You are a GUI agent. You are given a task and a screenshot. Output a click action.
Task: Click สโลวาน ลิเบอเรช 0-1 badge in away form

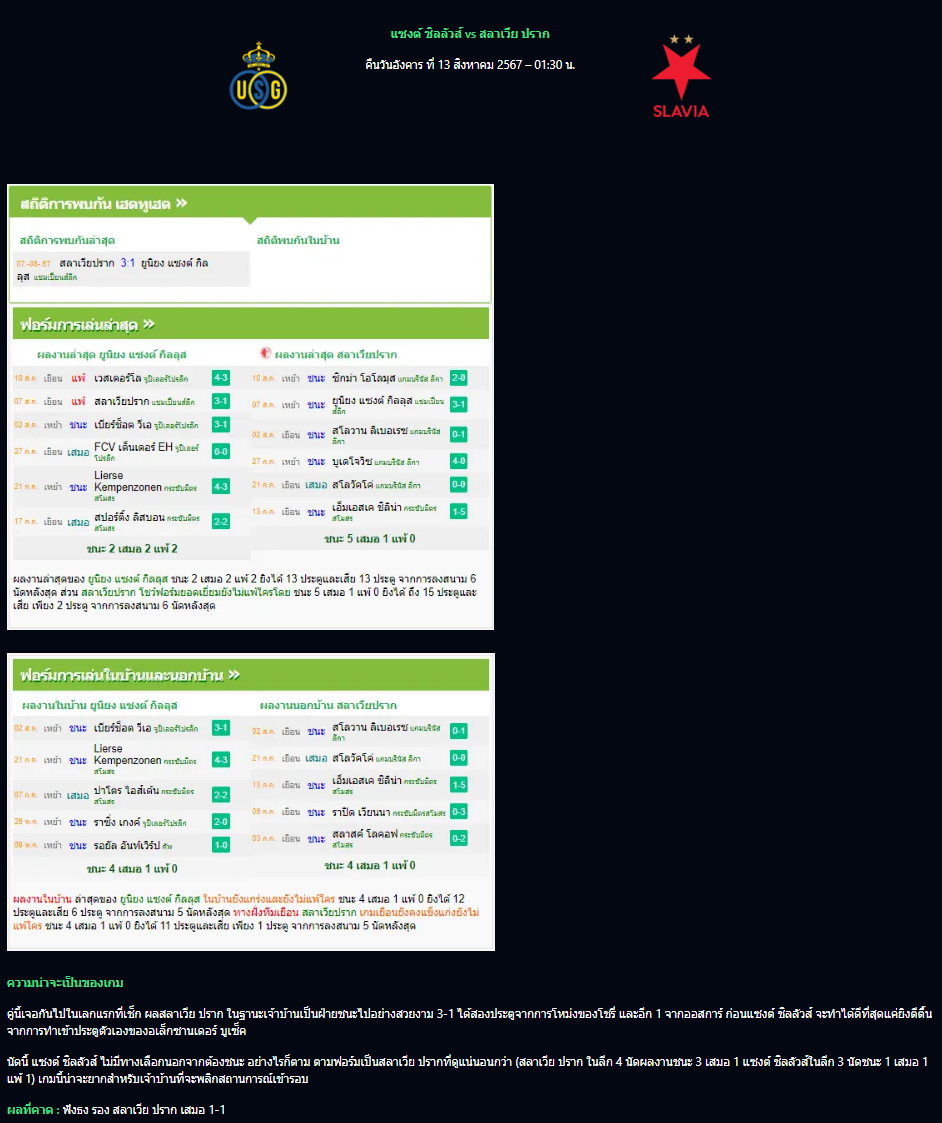(x=458, y=731)
